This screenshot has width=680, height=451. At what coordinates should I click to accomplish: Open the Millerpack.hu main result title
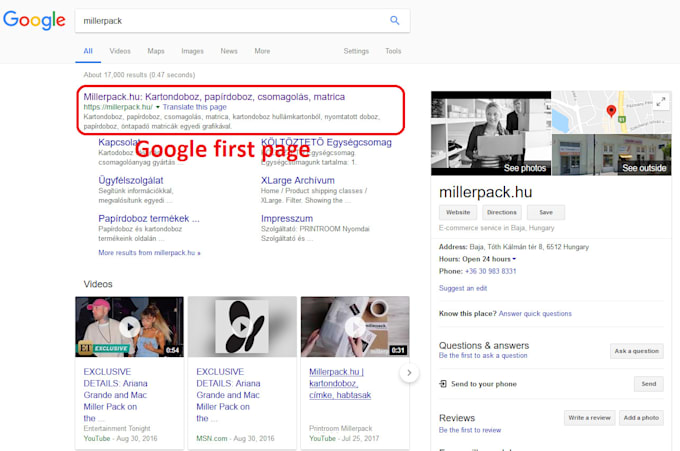point(214,97)
